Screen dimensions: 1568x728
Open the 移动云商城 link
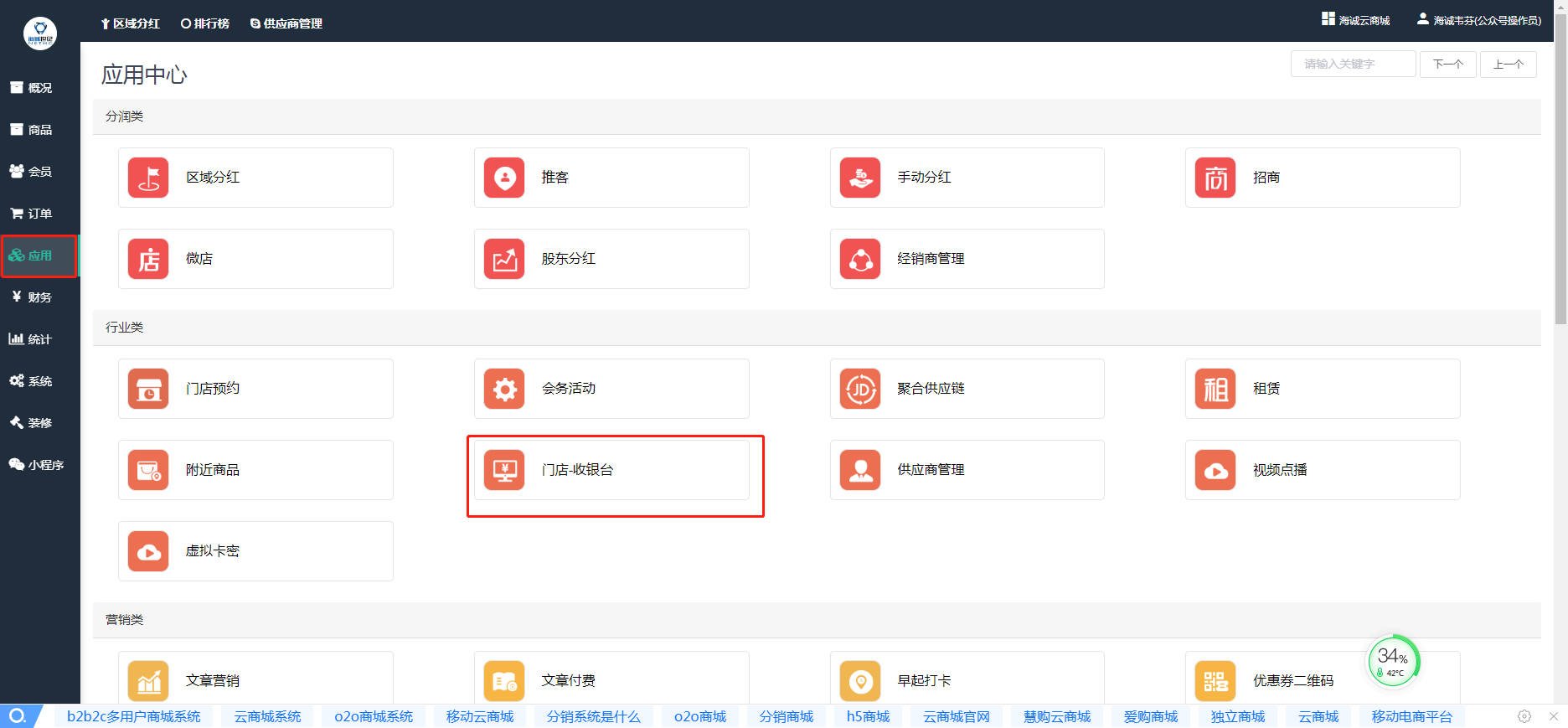pos(480,716)
